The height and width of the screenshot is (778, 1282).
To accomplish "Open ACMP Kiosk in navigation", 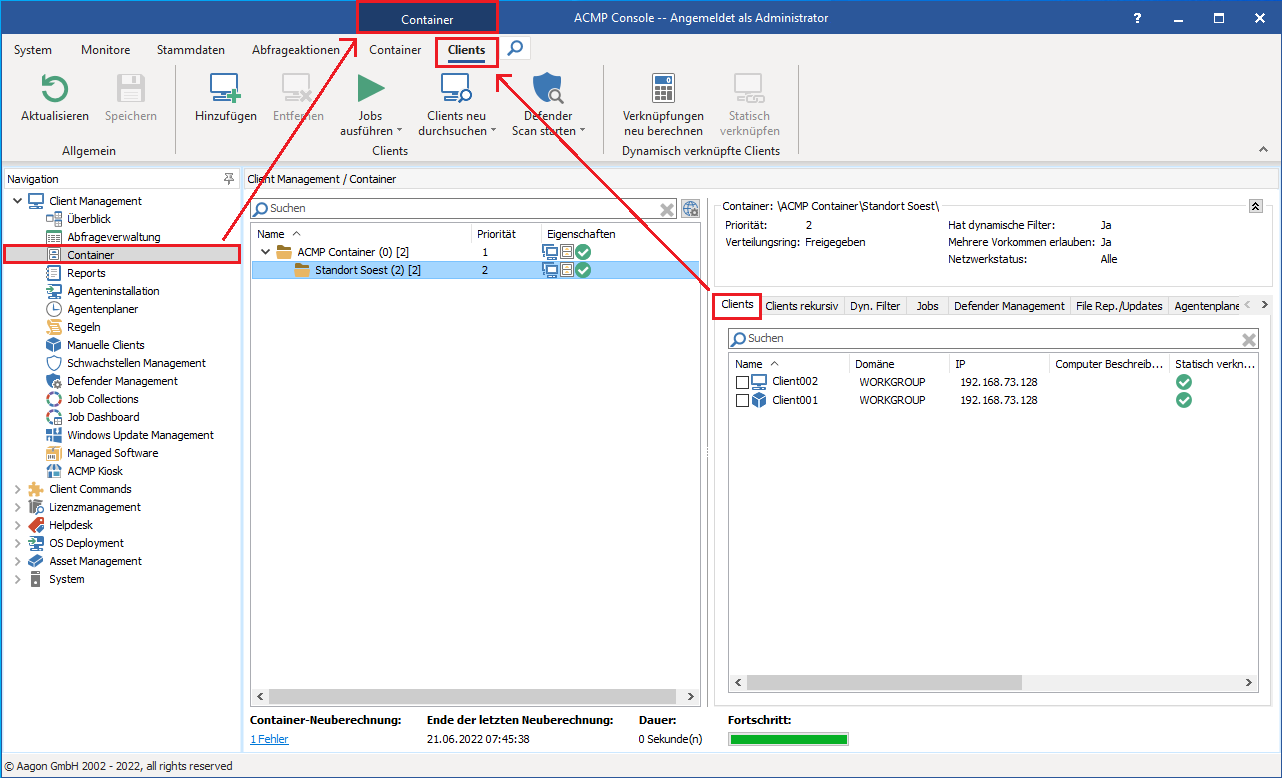I will click(95, 471).
